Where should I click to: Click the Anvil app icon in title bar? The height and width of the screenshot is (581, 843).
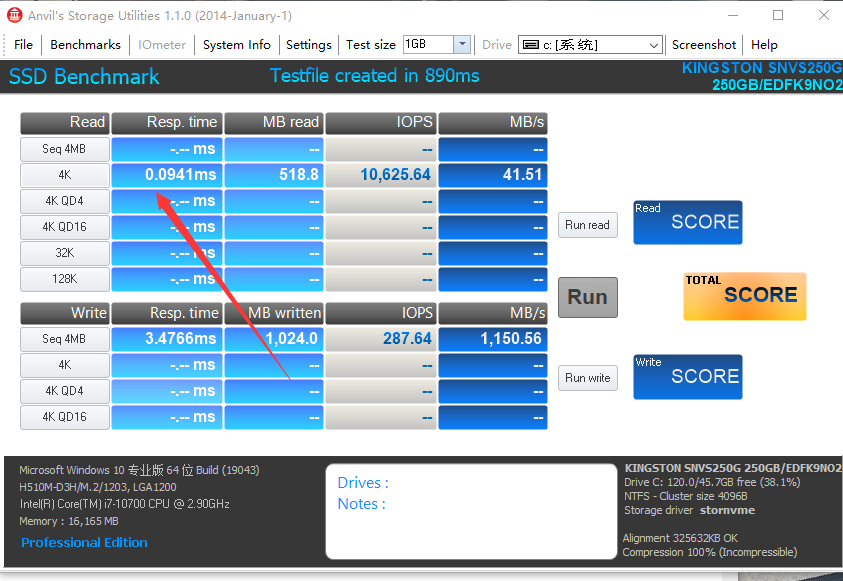click(14, 15)
